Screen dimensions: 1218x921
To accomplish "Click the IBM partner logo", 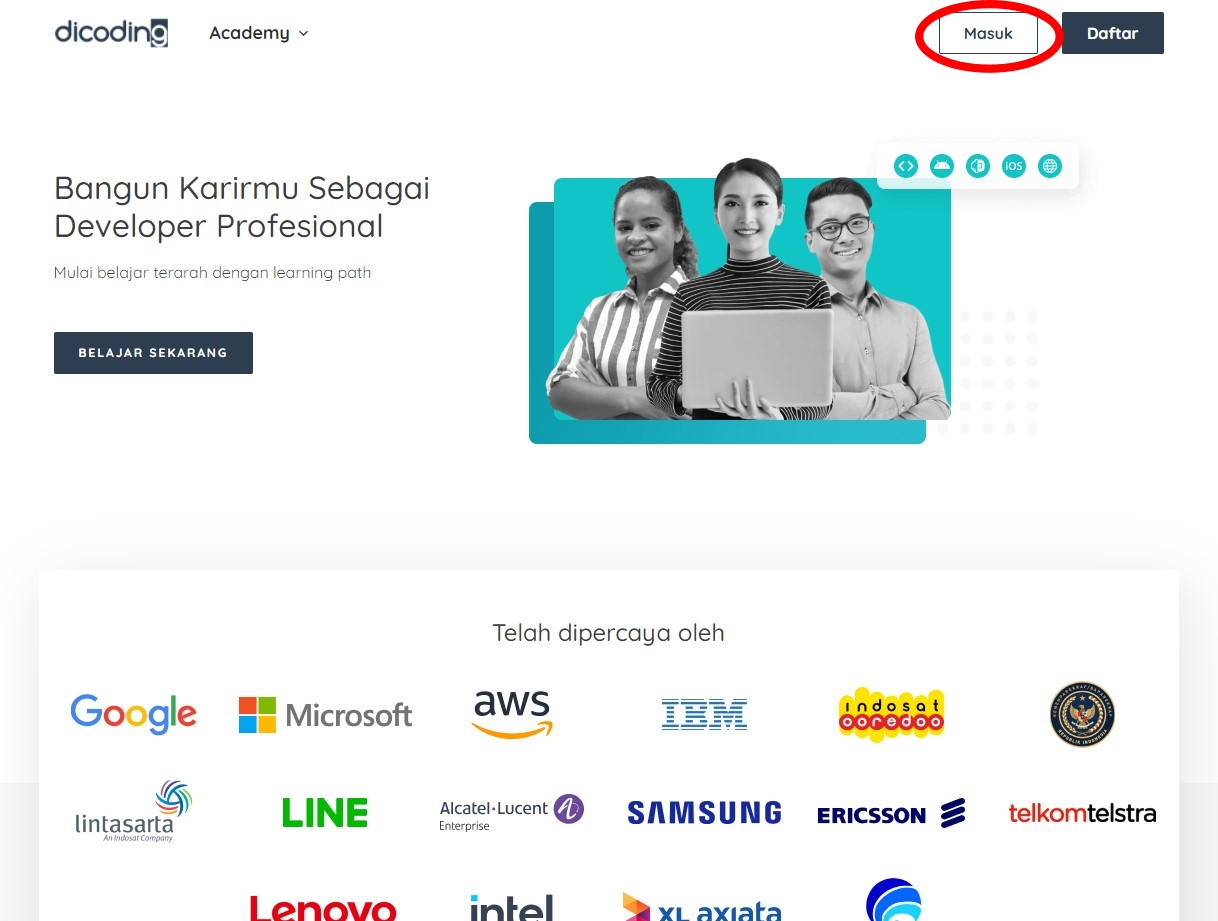I will pyautogui.click(x=703, y=713).
